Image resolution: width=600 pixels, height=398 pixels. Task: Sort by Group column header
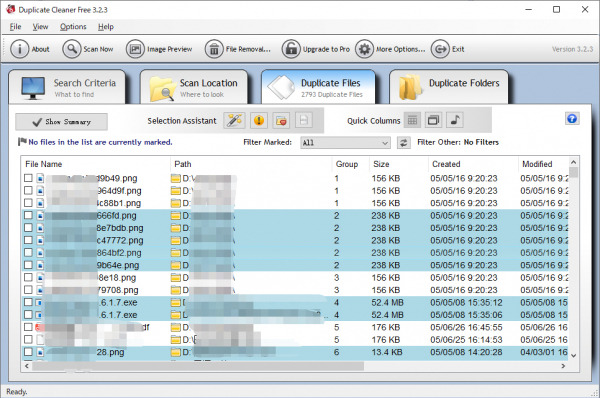point(350,164)
